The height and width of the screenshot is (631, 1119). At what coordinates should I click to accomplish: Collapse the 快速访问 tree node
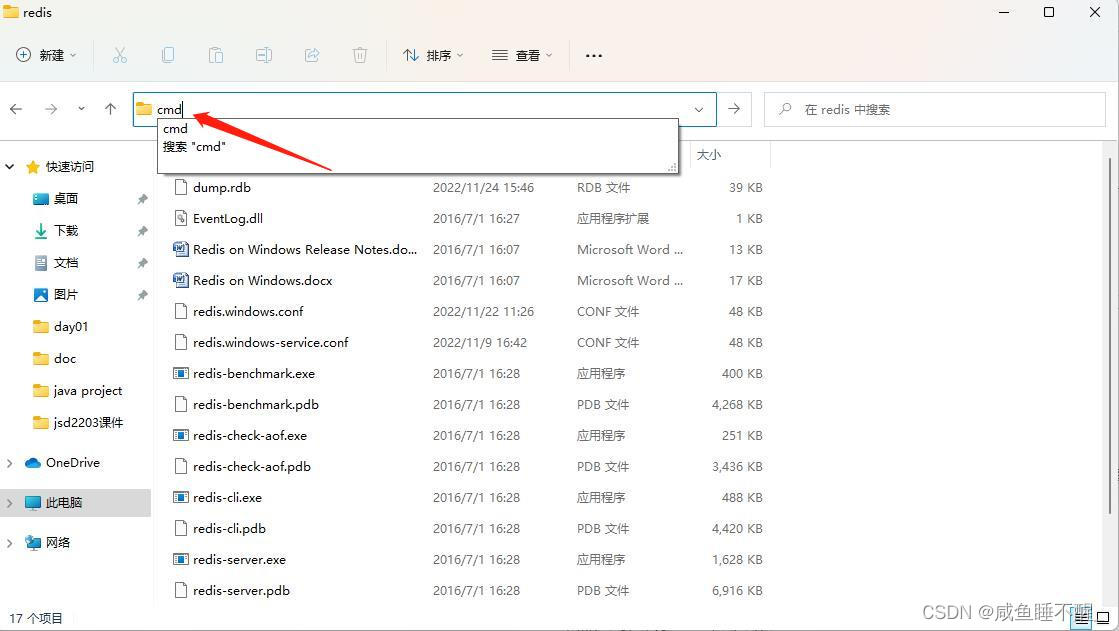[9, 166]
